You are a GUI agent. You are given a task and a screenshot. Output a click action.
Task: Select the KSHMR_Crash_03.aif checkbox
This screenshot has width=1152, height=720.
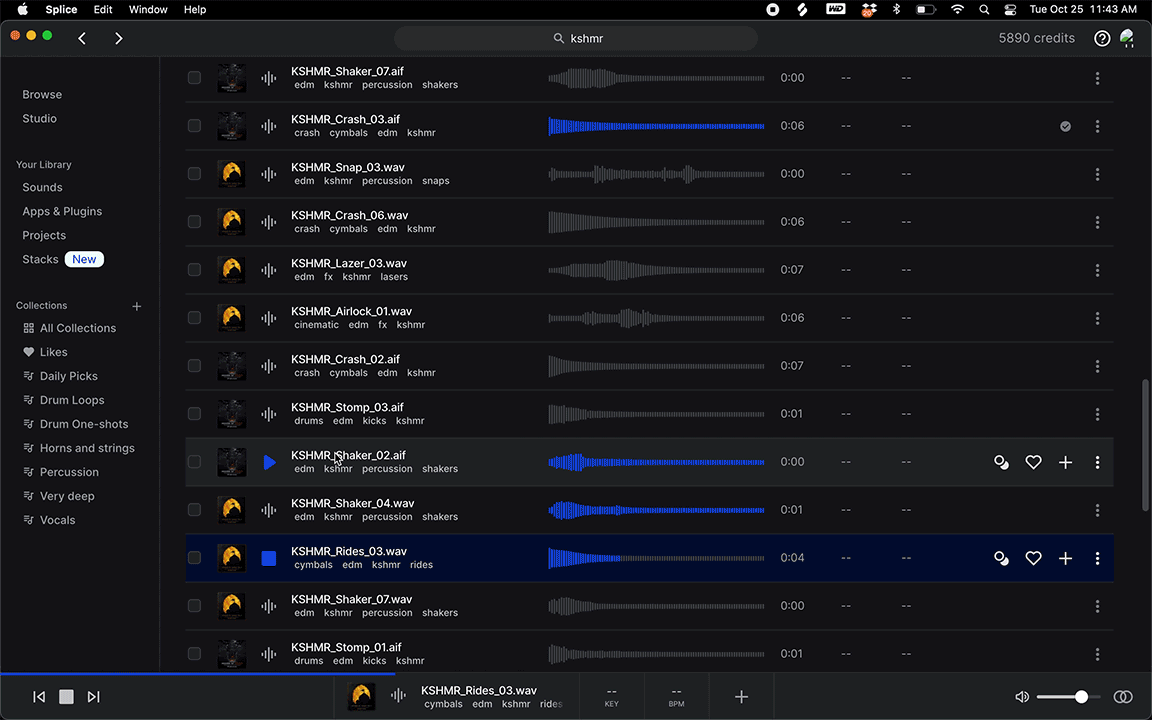point(194,126)
